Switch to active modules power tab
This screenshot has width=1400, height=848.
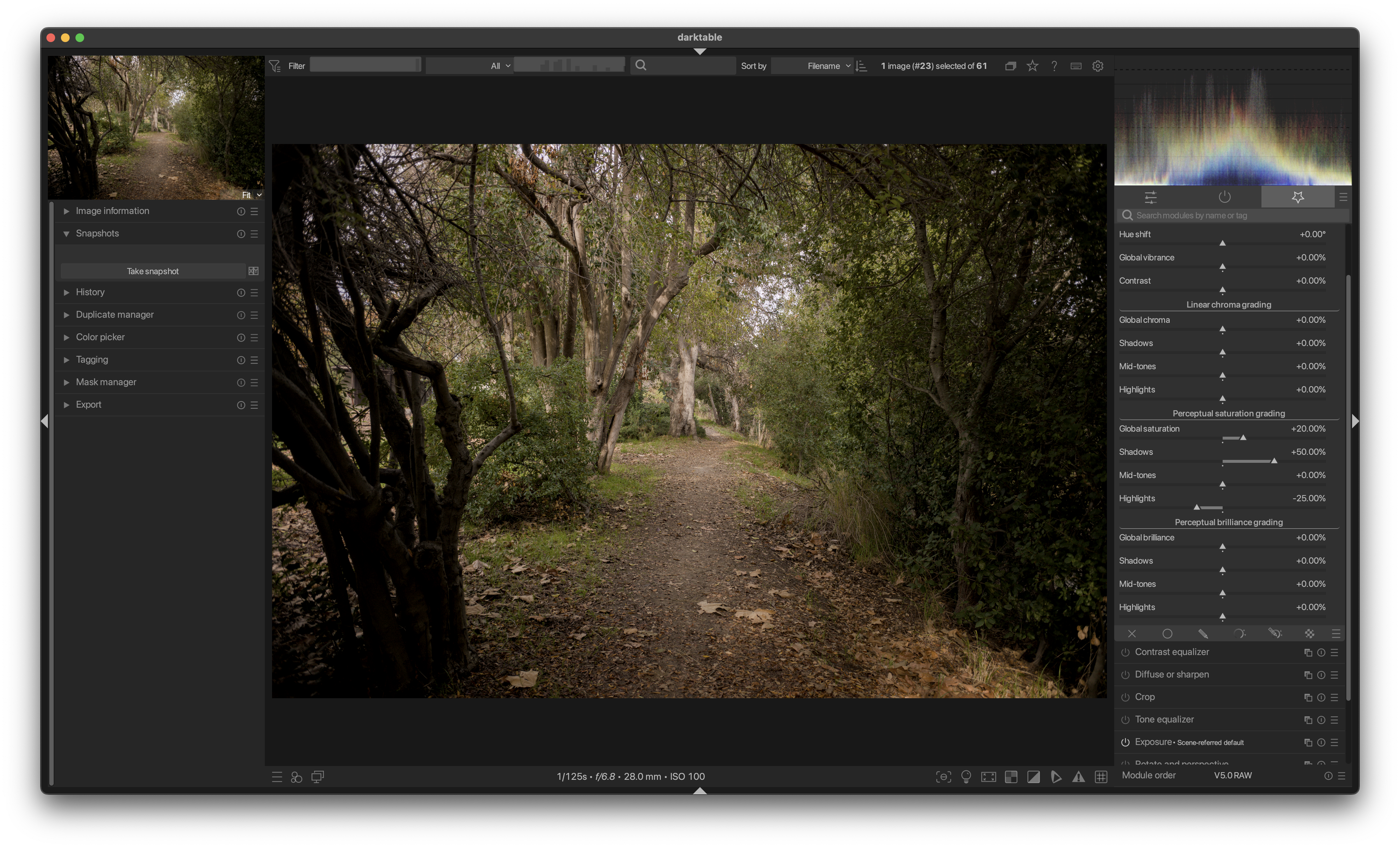1224,197
